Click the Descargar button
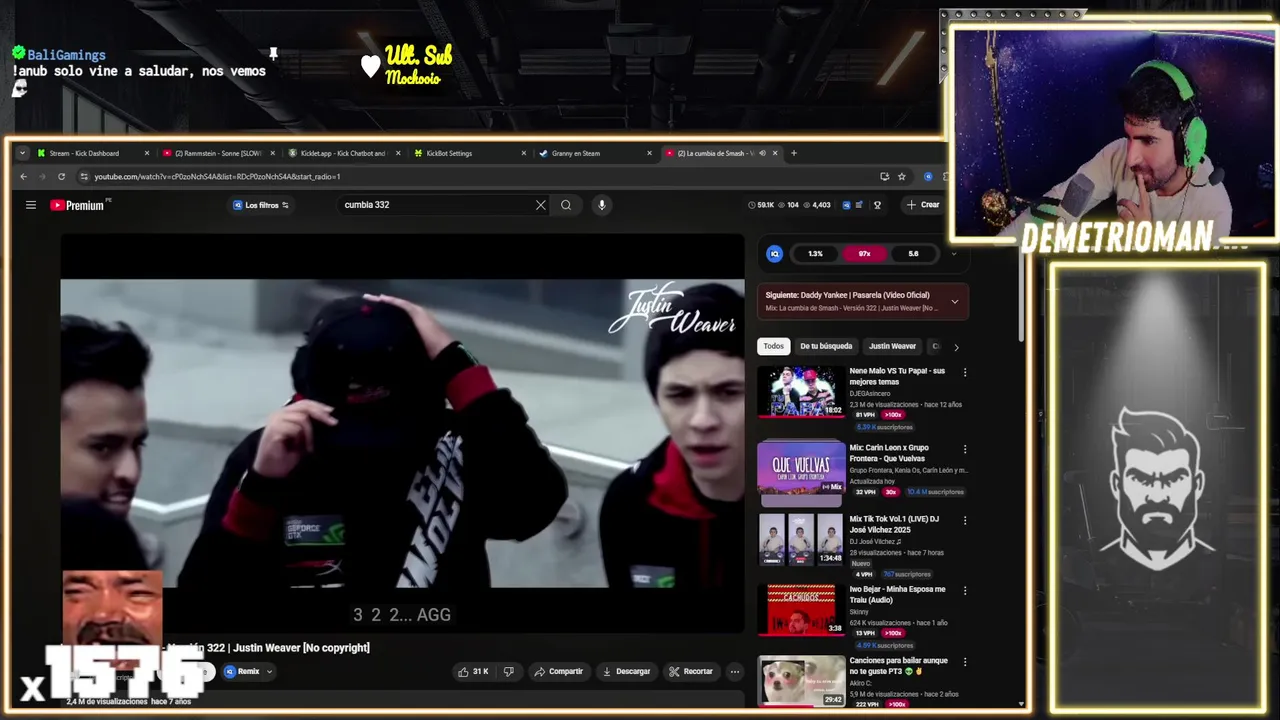 click(626, 671)
